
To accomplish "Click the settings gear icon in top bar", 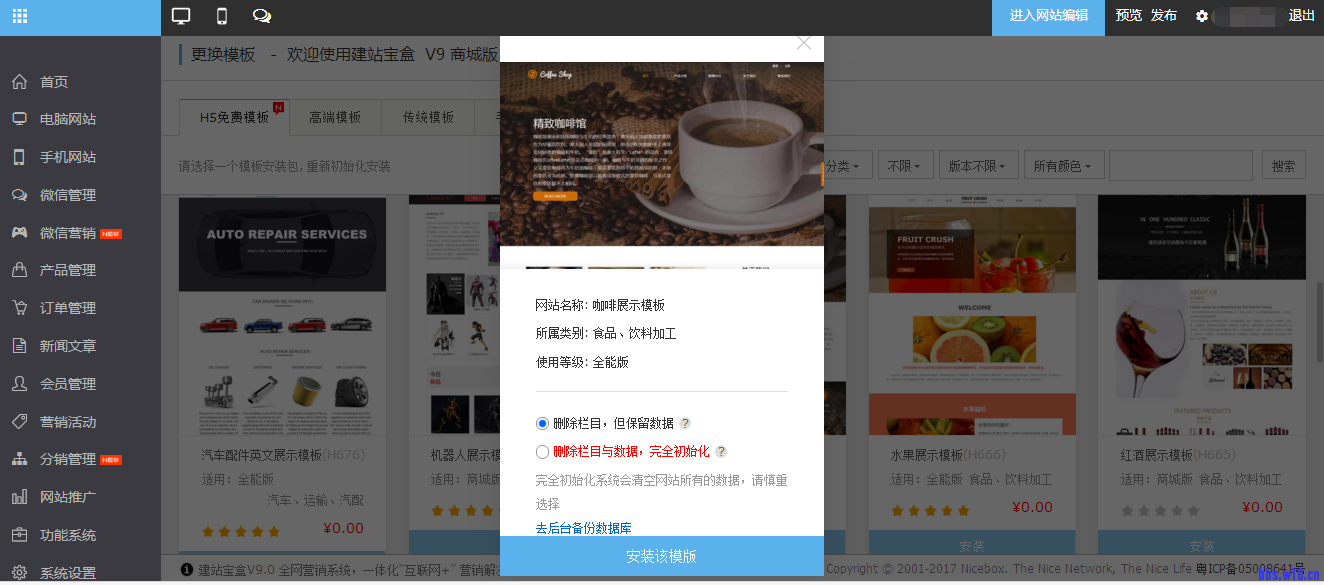I will pyautogui.click(x=1202, y=16).
